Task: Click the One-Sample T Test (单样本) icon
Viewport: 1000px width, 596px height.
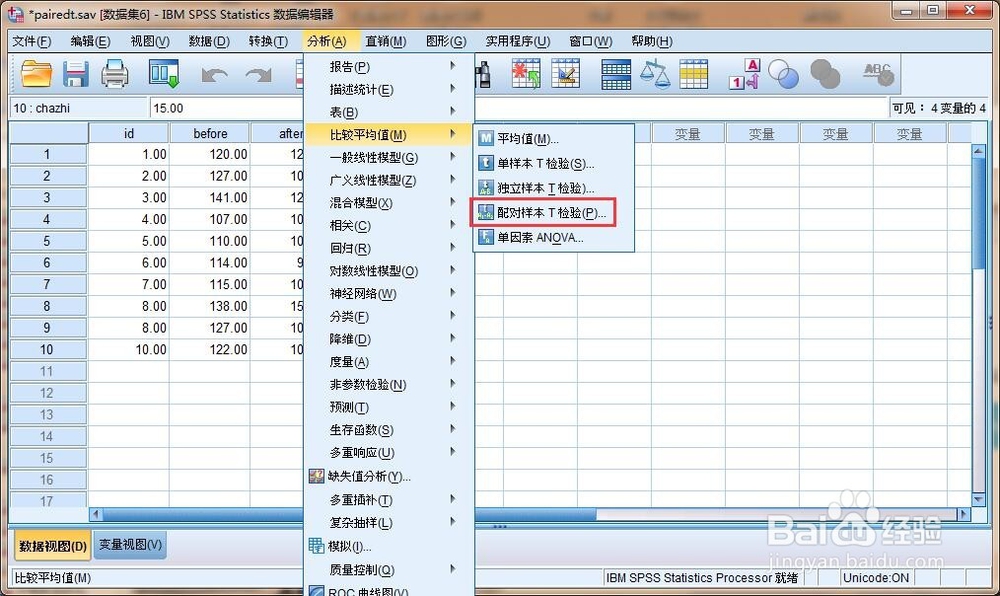Action: (x=486, y=163)
